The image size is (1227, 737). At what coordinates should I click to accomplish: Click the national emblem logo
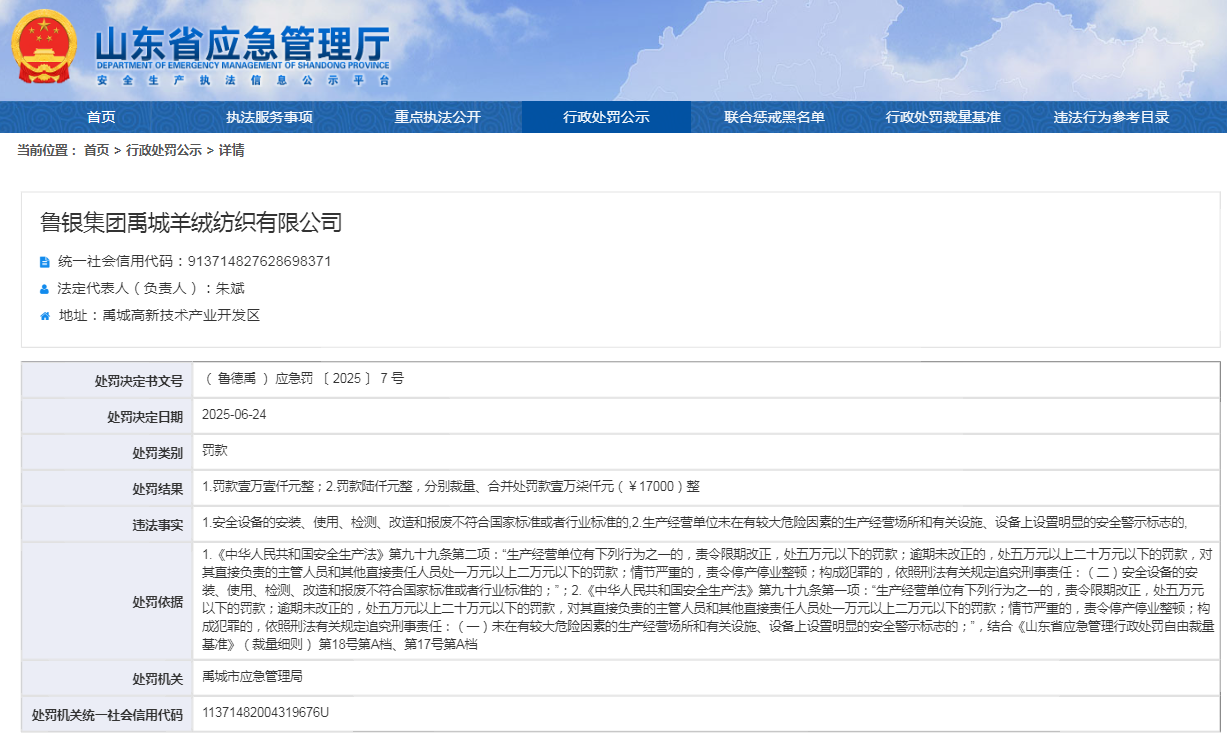(44, 47)
